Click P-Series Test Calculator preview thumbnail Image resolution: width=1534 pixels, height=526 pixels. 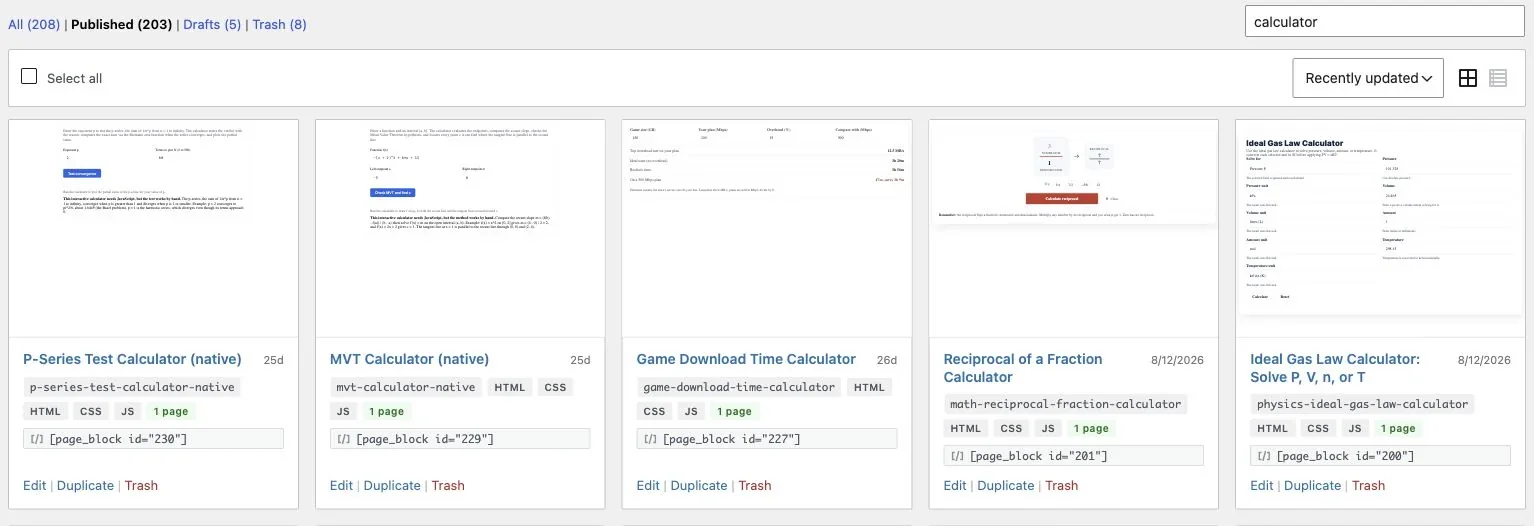click(153, 228)
